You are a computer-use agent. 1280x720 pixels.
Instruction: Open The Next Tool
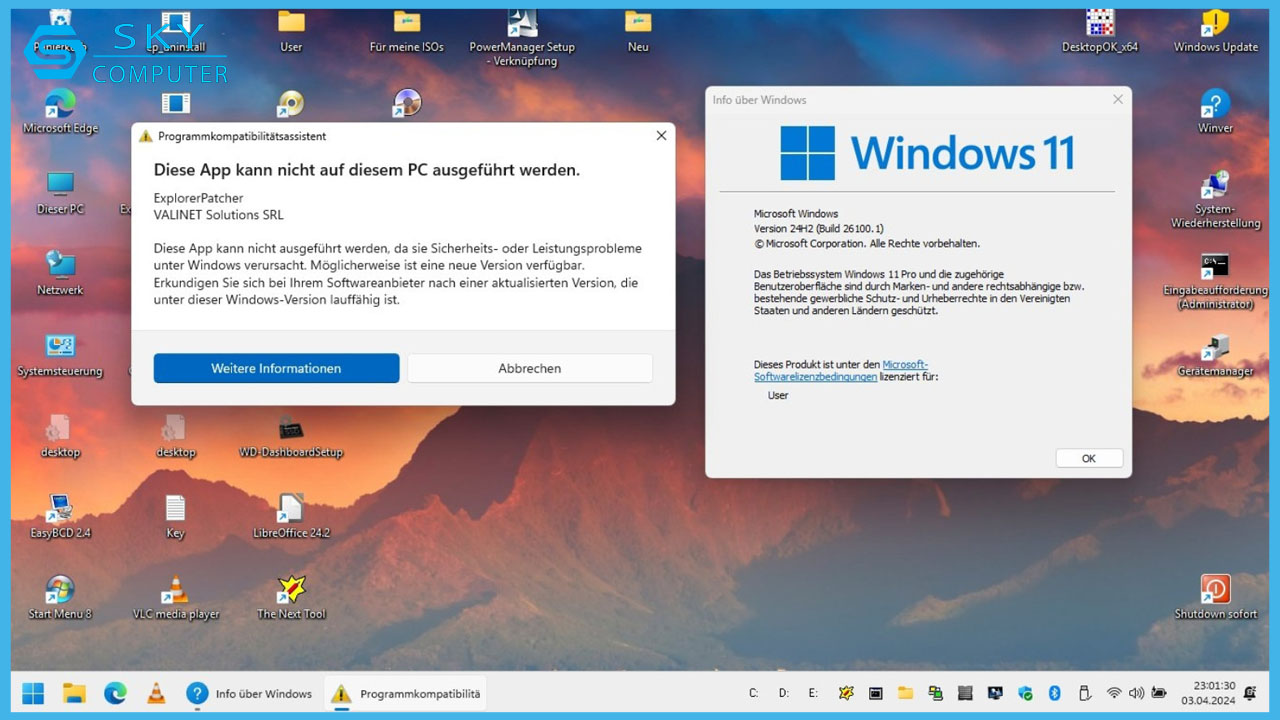tap(291, 590)
